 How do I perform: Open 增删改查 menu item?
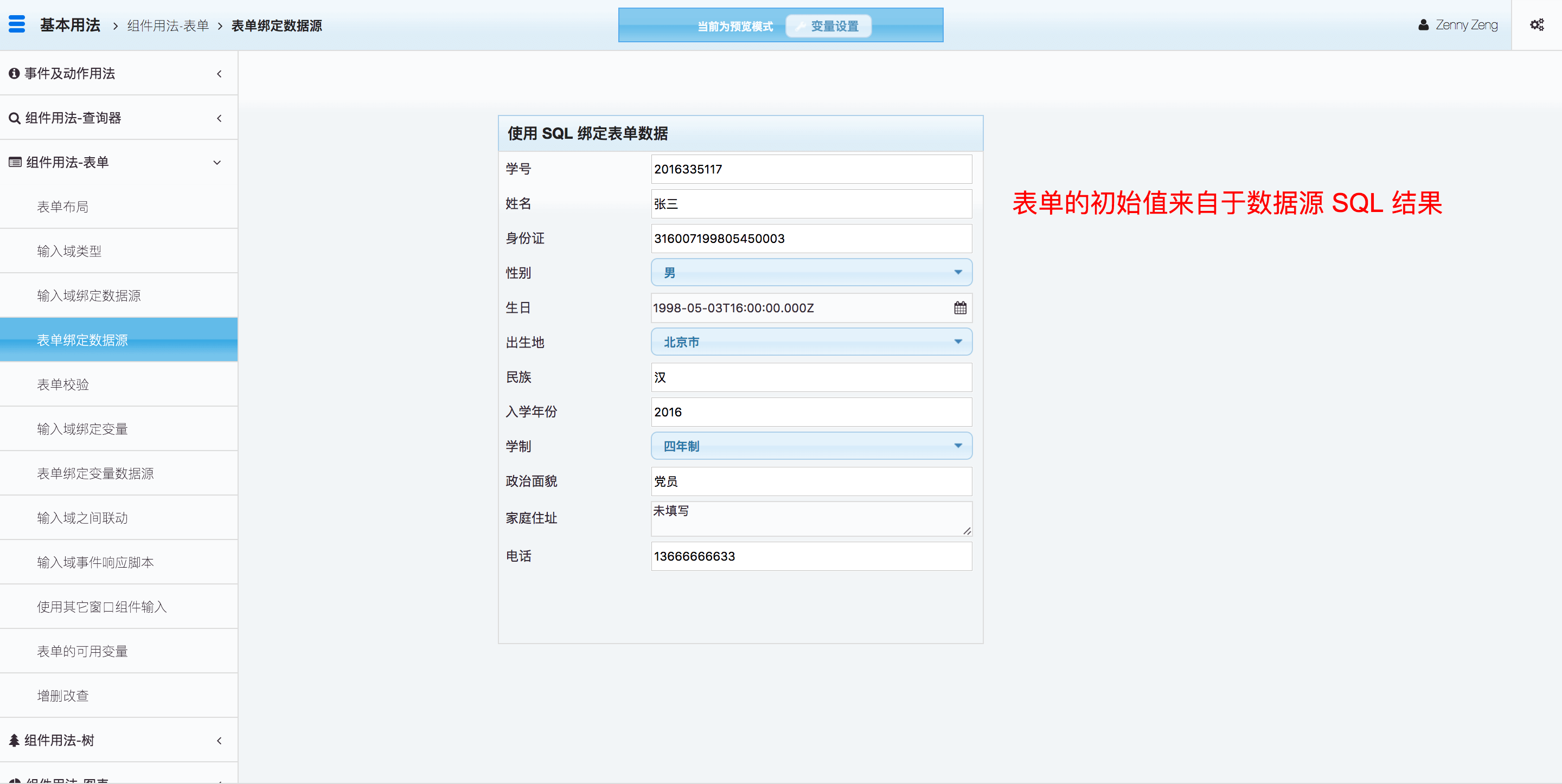(63, 696)
